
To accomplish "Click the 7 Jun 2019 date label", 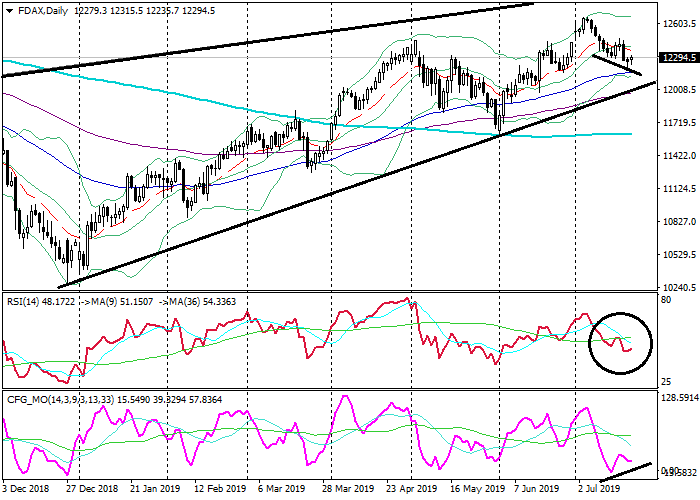I will 537,491.
